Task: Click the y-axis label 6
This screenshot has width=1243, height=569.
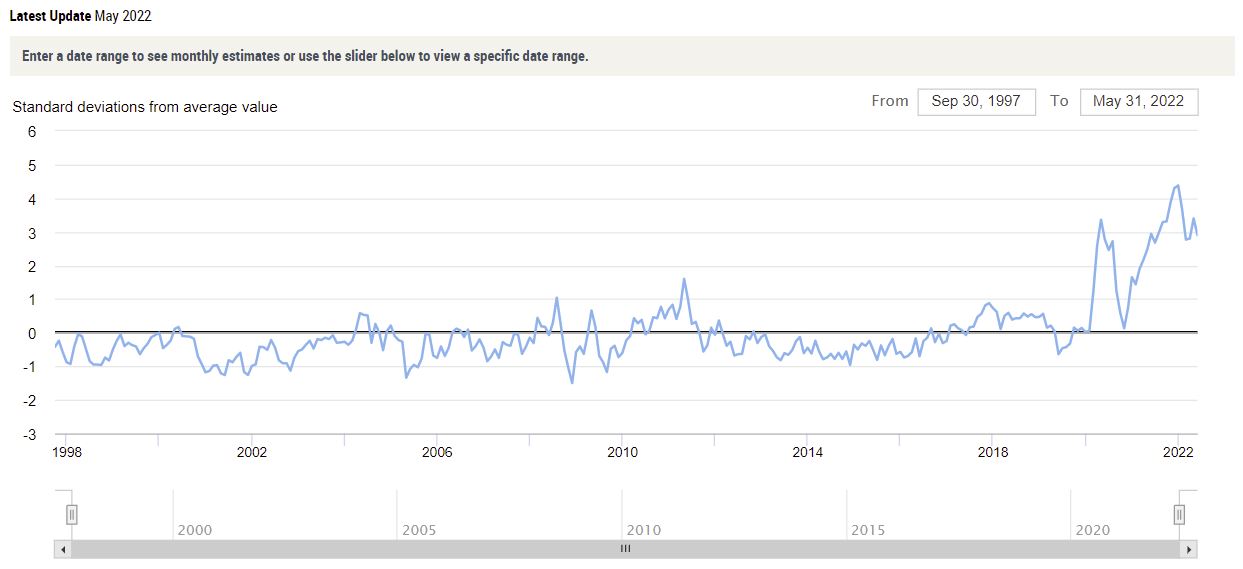Action: point(32,131)
